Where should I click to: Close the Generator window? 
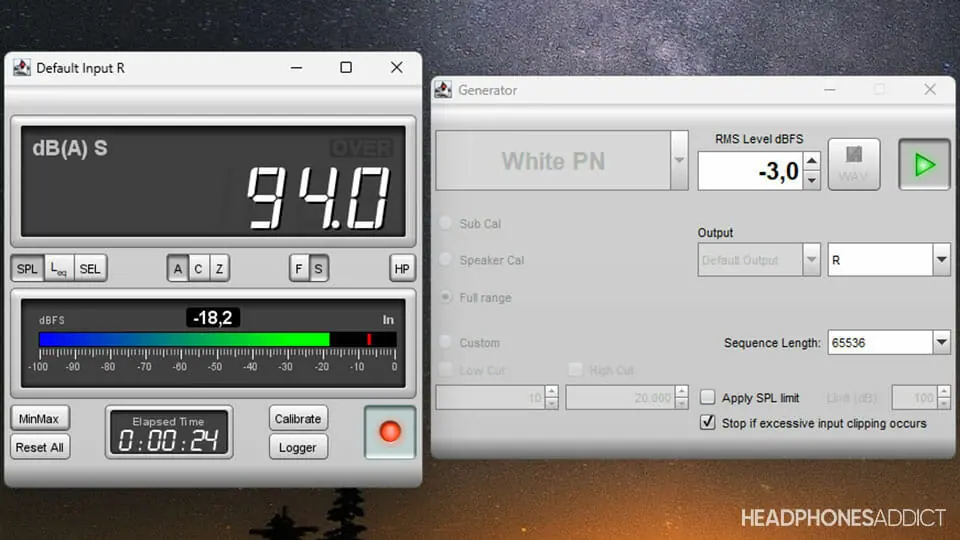[930, 89]
